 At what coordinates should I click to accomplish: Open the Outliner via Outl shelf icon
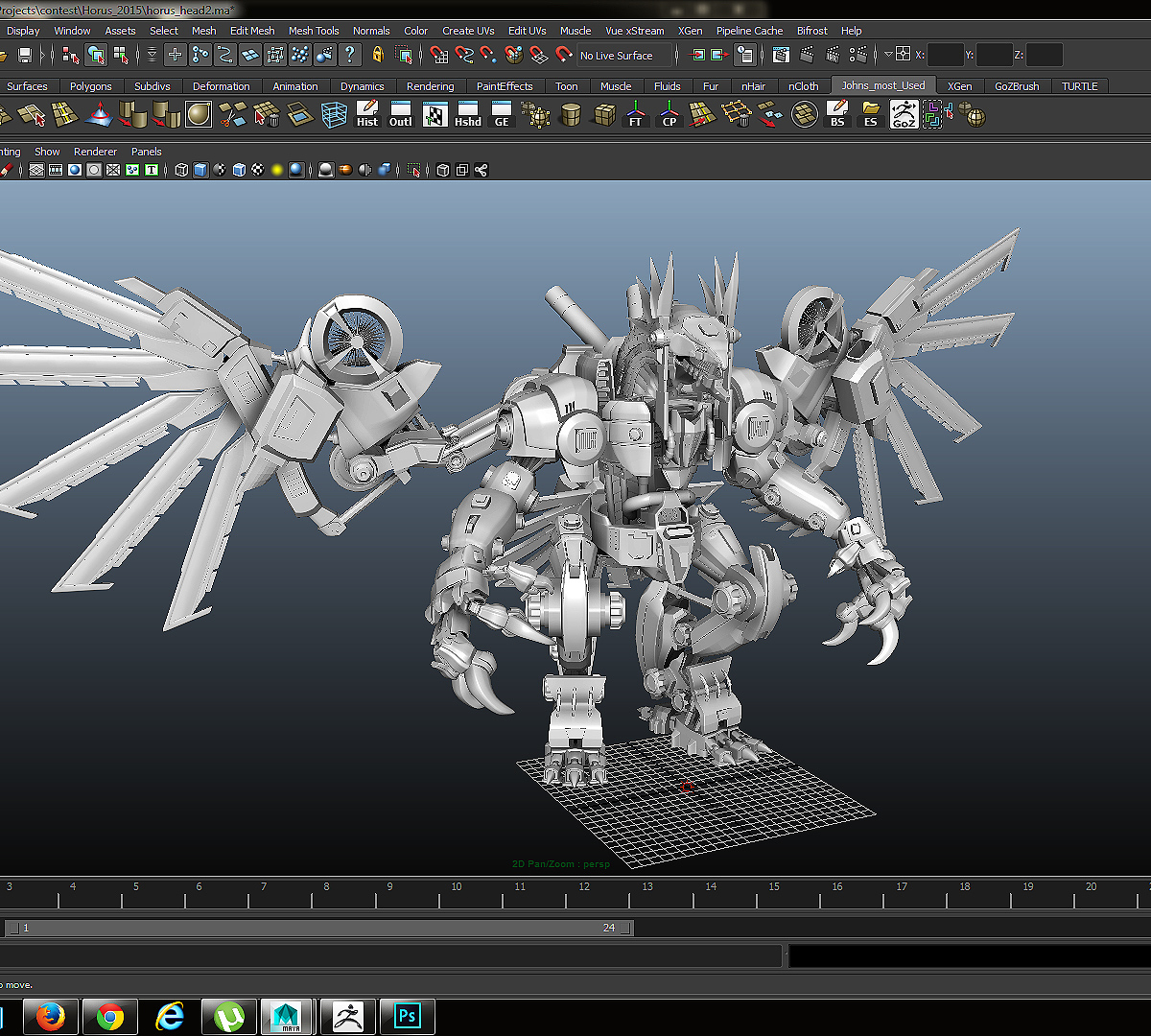point(401,115)
